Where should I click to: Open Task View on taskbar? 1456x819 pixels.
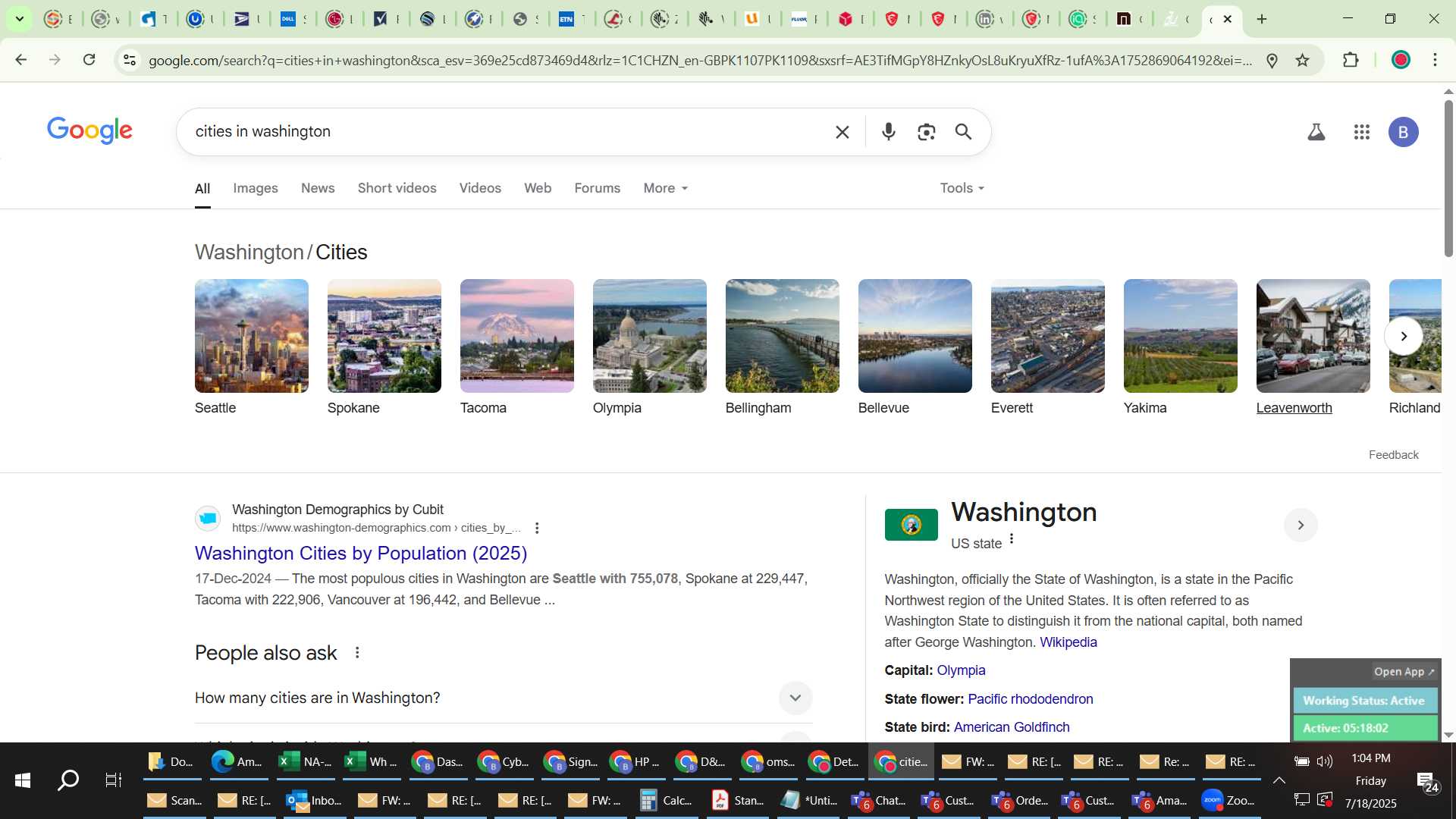pos(114,780)
